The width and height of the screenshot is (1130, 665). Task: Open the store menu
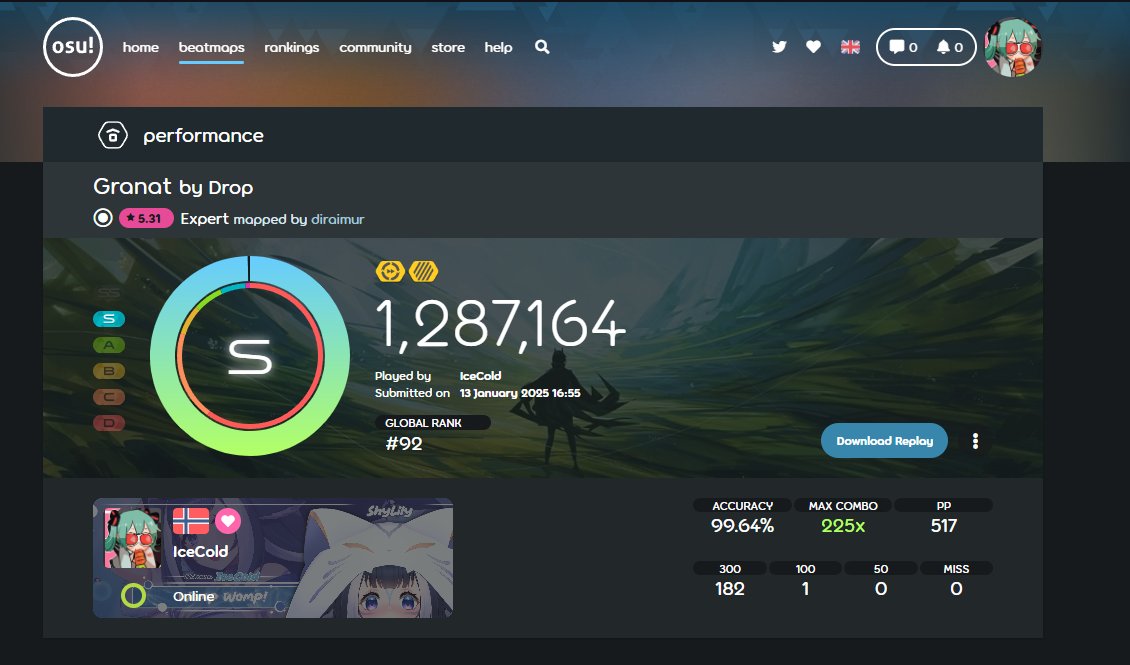pos(448,47)
